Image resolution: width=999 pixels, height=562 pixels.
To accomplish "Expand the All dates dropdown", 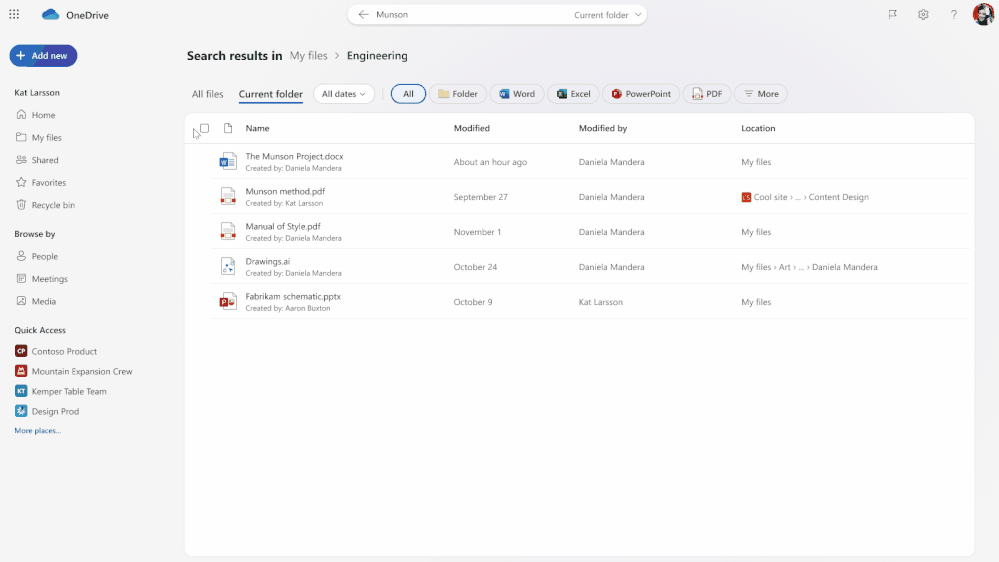I will 343,94.
